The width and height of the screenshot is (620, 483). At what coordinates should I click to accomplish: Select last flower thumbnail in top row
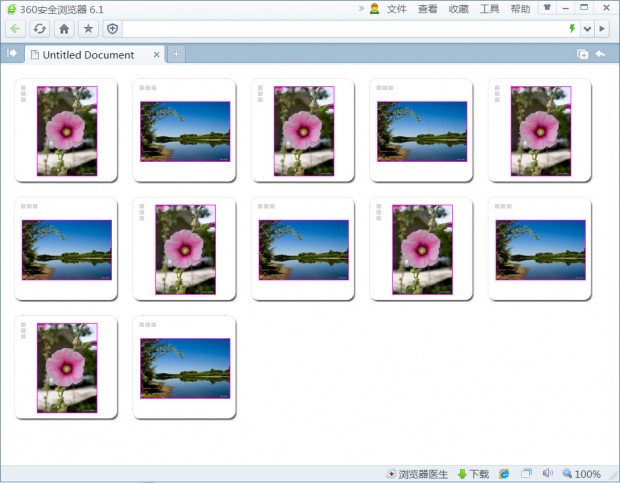pos(541,131)
